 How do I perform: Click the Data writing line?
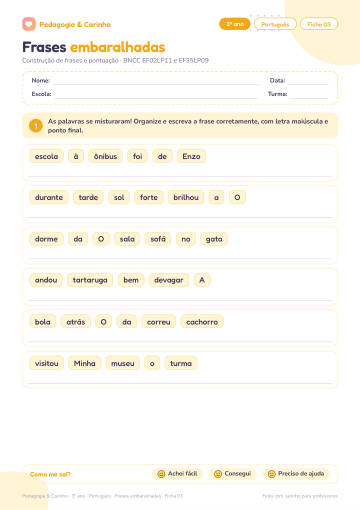pyautogui.click(x=308, y=84)
